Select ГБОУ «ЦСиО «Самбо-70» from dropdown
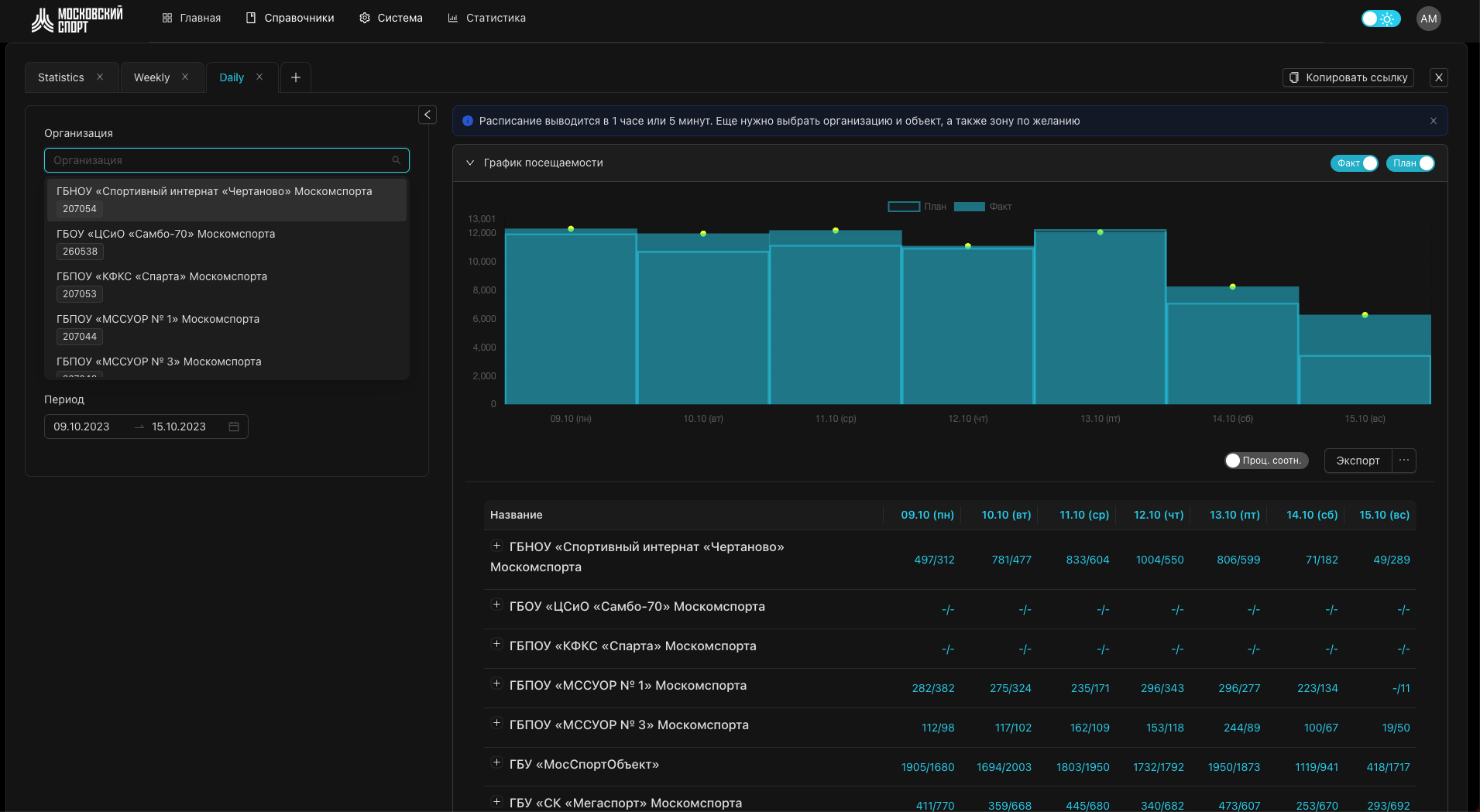 [166, 234]
